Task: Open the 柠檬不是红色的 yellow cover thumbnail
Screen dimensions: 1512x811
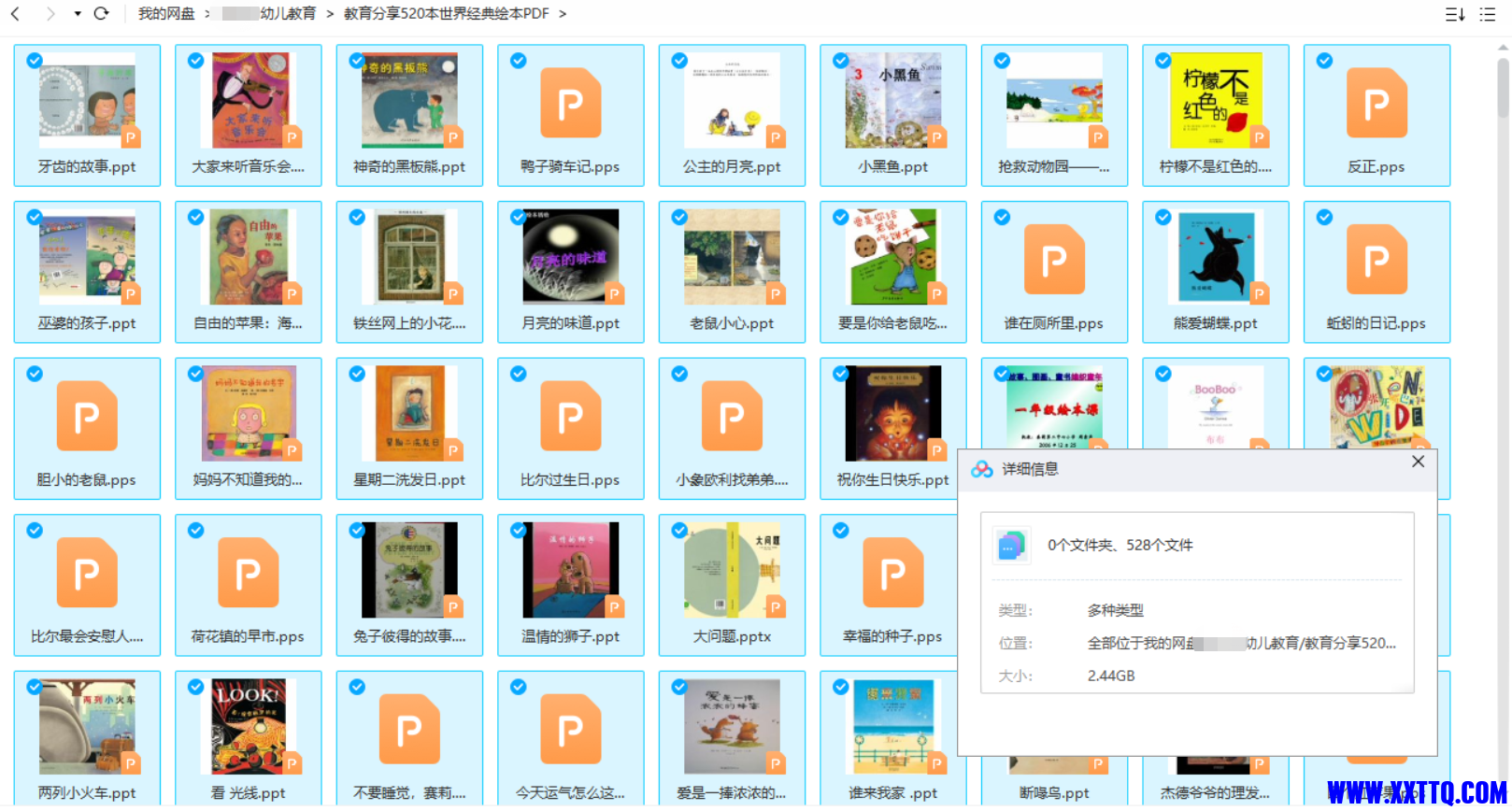Action: [1216, 100]
